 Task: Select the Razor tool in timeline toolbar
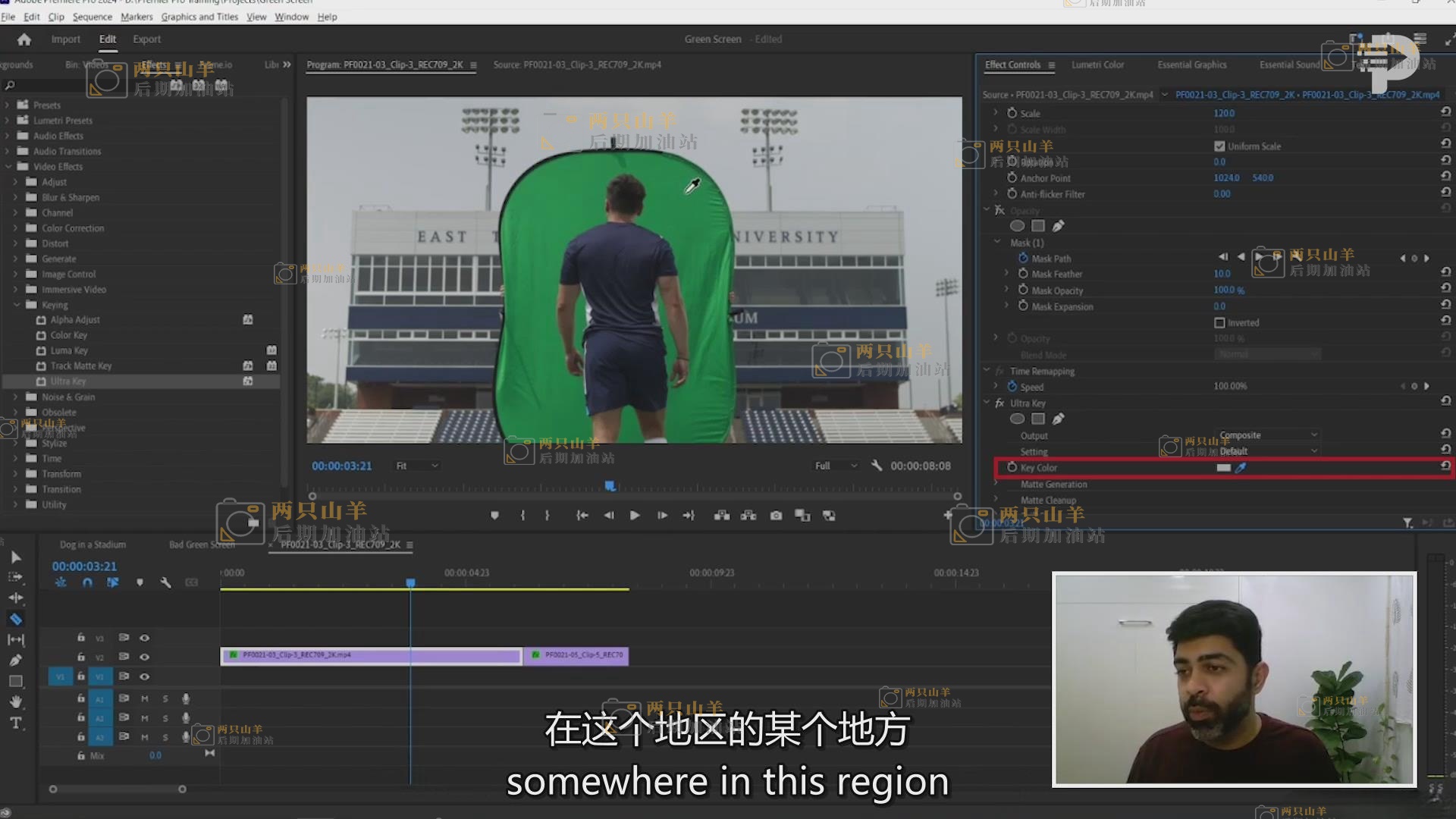point(15,620)
